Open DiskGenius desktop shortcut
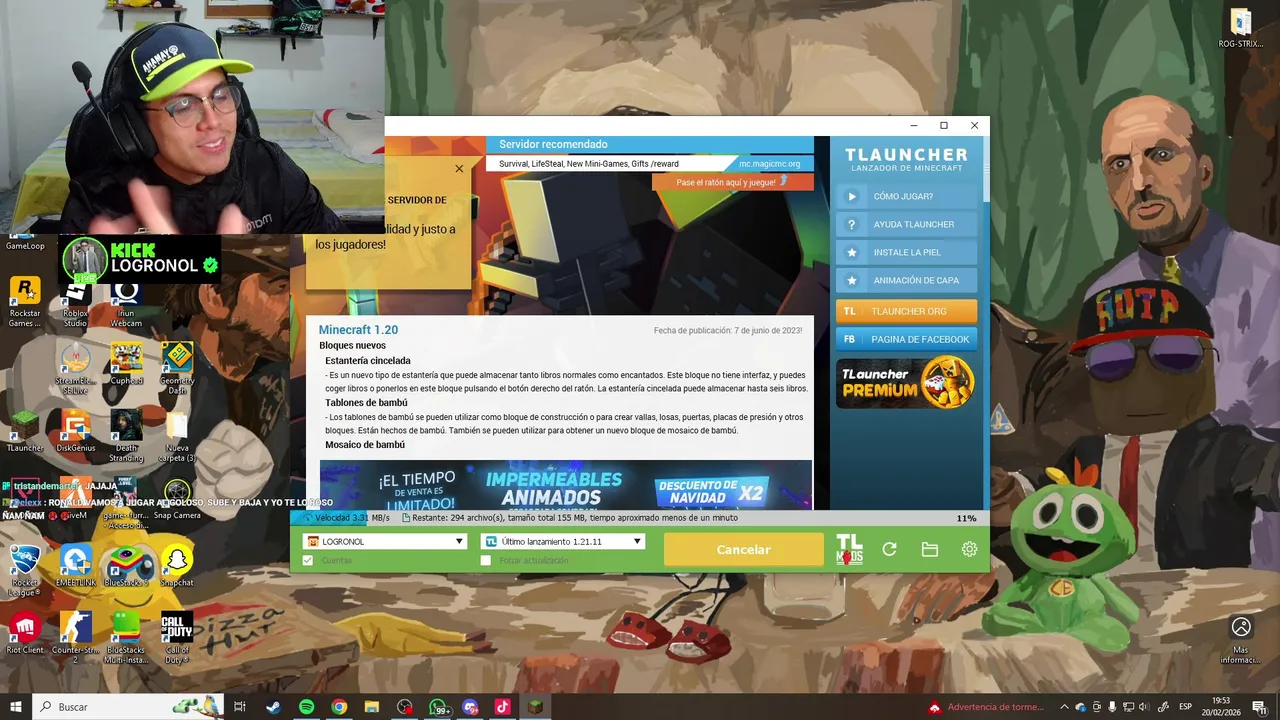Screen dimensions: 1280x720 point(76,432)
